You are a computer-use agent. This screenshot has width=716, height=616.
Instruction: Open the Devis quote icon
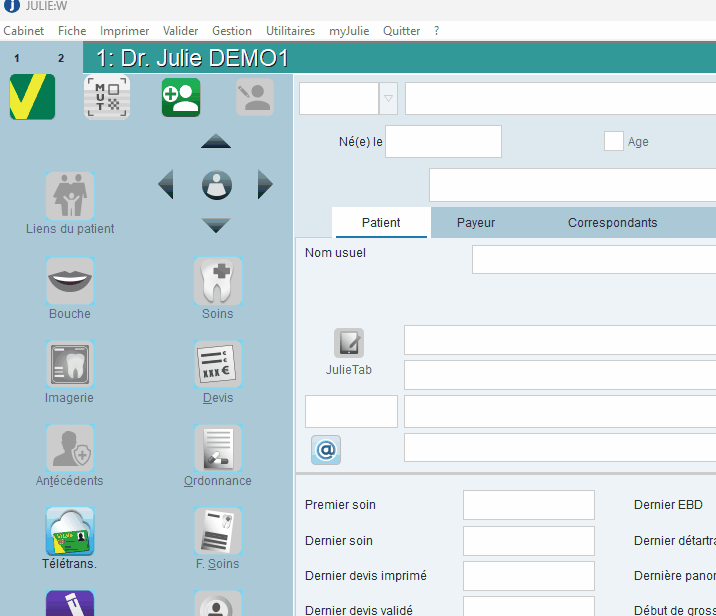(x=218, y=364)
